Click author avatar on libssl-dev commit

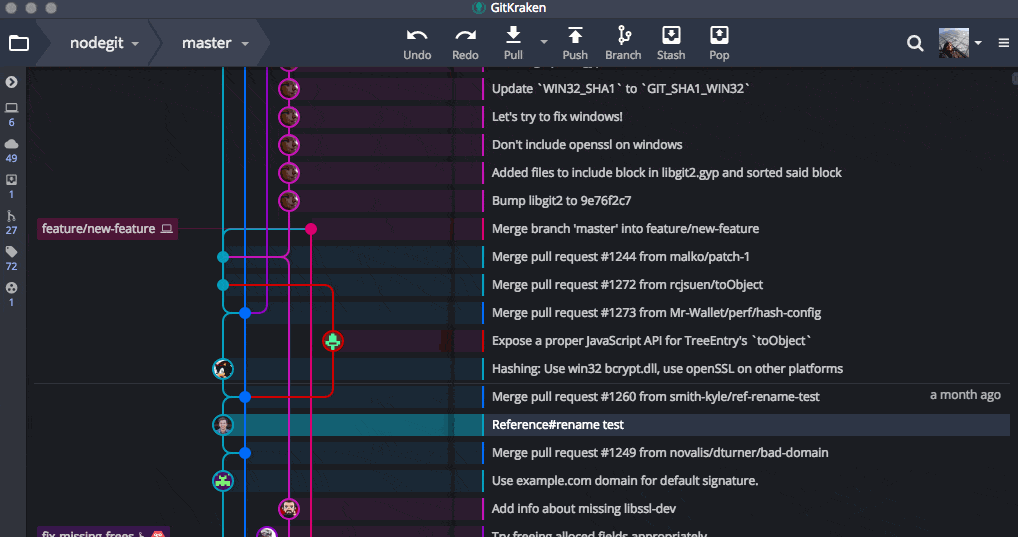pyautogui.click(x=289, y=508)
